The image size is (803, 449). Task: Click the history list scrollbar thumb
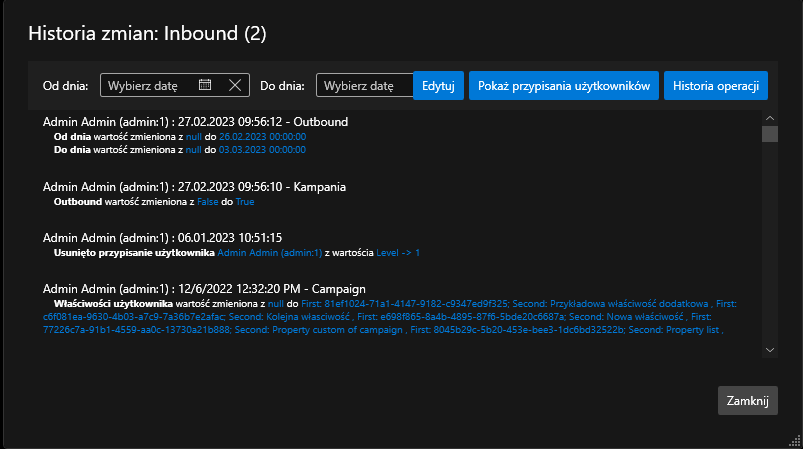point(769,134)
